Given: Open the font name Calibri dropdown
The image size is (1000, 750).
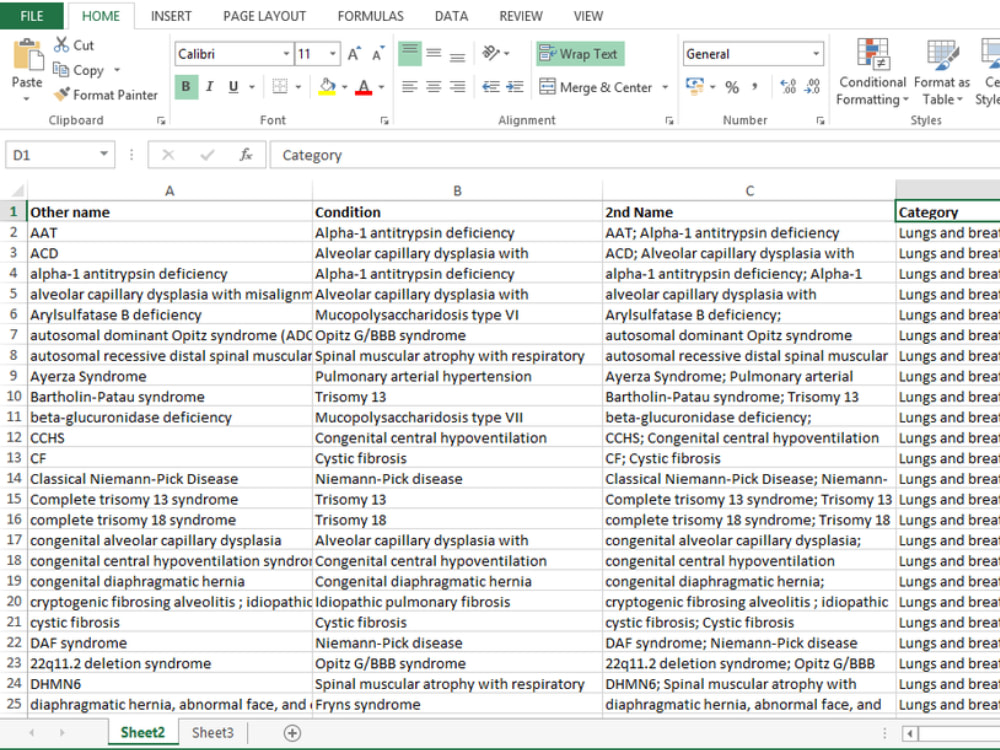Looking at the screenshot, I should [286, 54].
